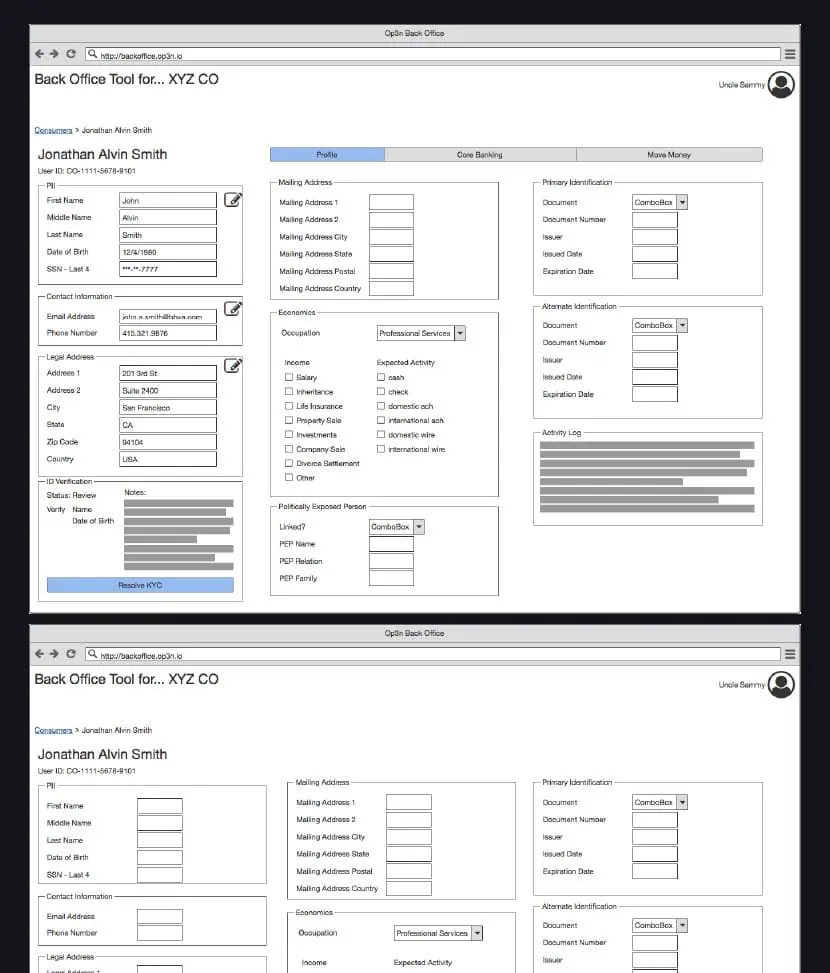The height and width of the screenshot is (973, 830).
Task: Expand the Occupation dropdown in the upper window
Action: [x=421, y=333]
